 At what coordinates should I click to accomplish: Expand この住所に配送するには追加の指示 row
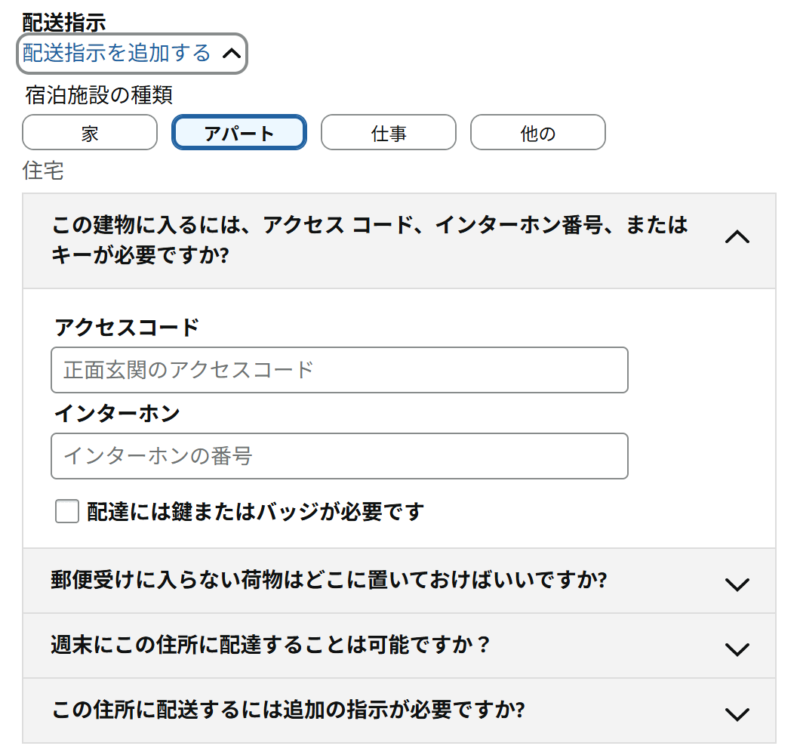point(399,711)
